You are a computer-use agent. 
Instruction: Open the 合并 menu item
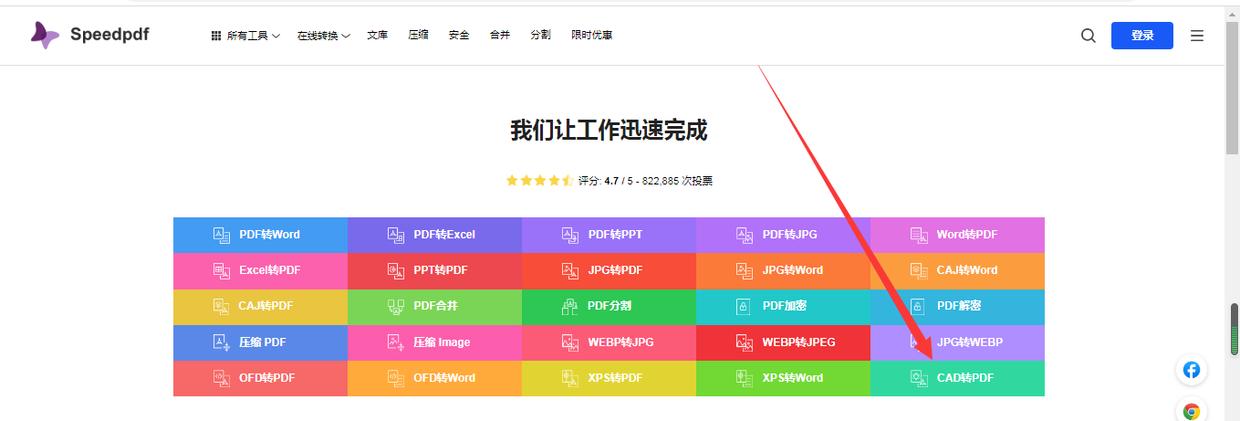click(x=500, y=35)
